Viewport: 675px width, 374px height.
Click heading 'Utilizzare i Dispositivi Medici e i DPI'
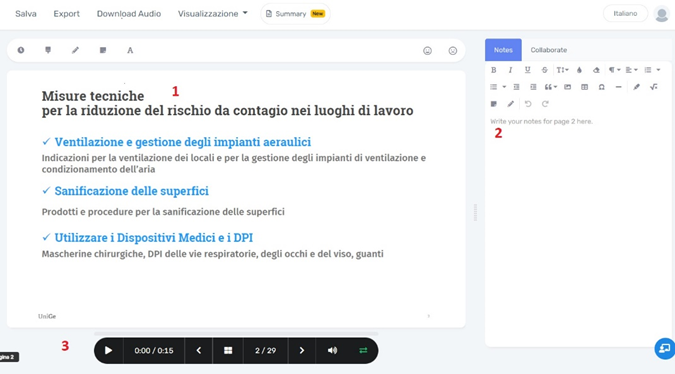pos(154,238)
